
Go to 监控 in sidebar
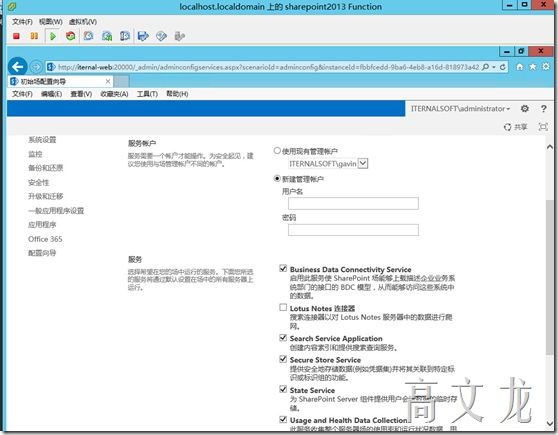35,154
